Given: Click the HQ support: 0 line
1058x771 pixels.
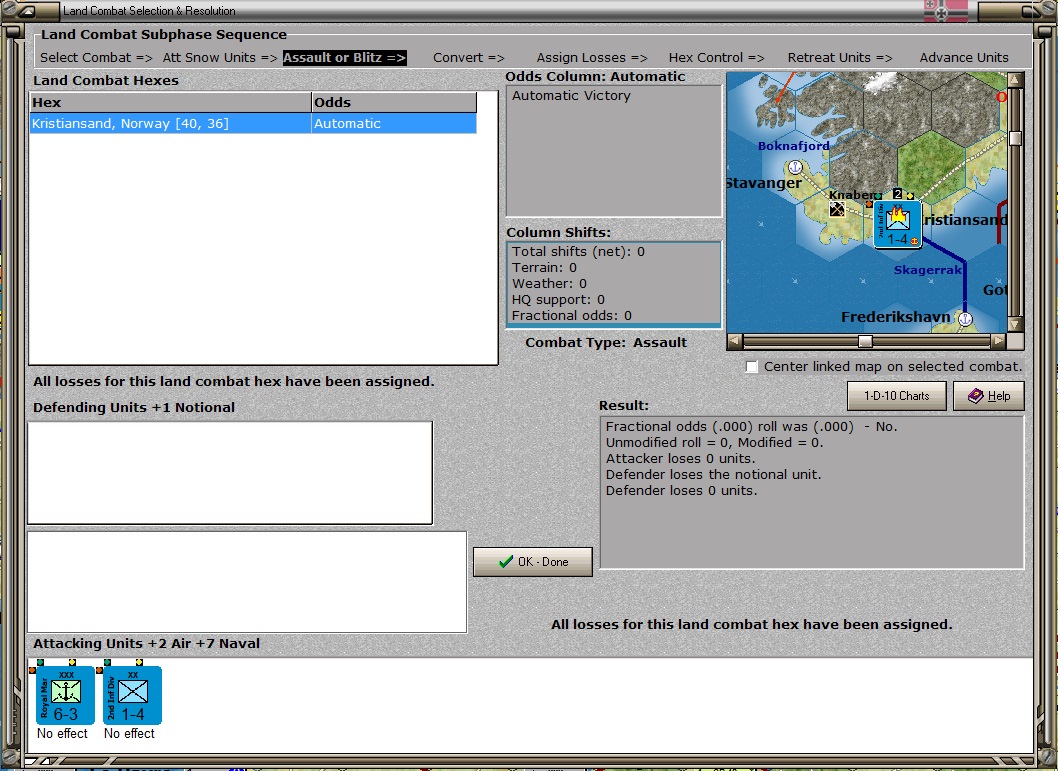Looking at the screenshot, I should point(558,300).
